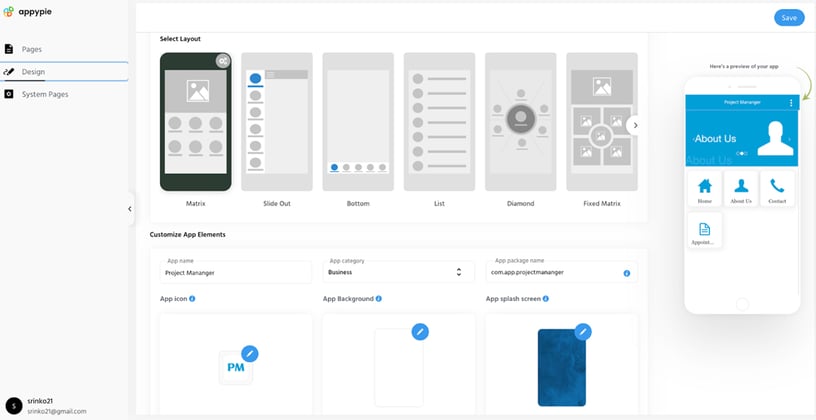Open the three-dot menu in app preview

(x=791, y=103)
